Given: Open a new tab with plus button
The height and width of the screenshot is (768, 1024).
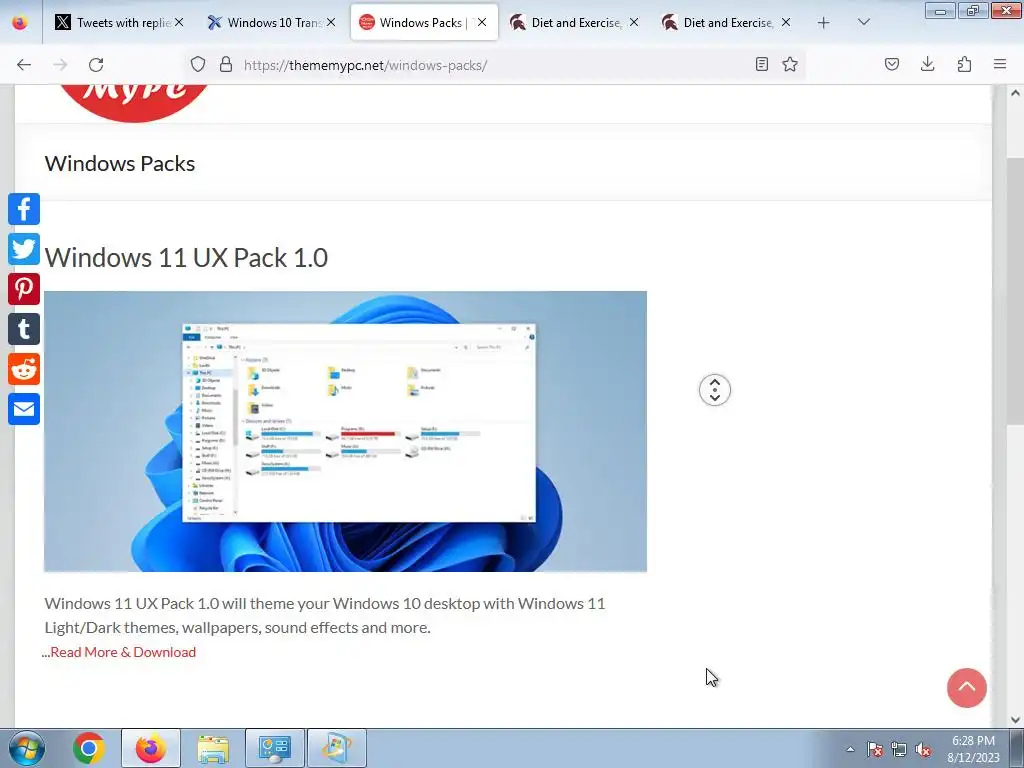Looking at the screenshot, I should pyautogui.click(x=824, y=23).
